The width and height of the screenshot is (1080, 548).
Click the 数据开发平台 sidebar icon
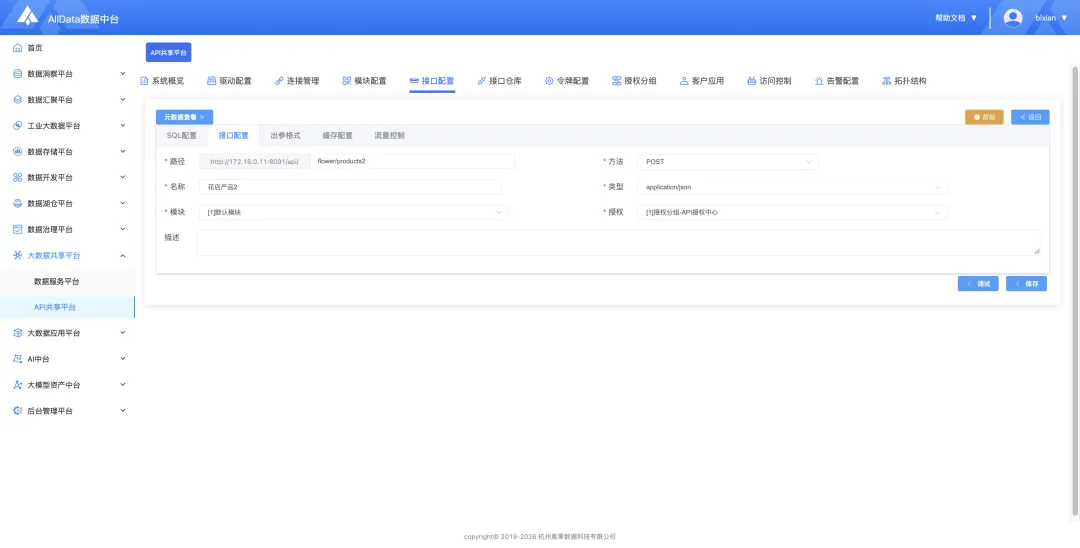pyautogui.click(x=18, y=178)
